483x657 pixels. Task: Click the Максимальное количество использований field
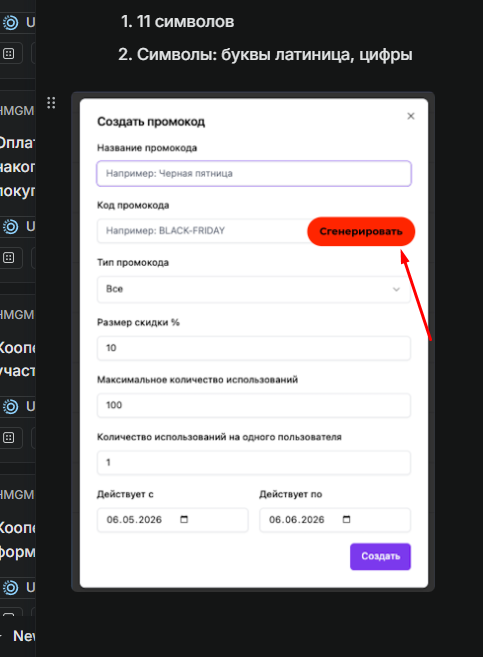254,405
